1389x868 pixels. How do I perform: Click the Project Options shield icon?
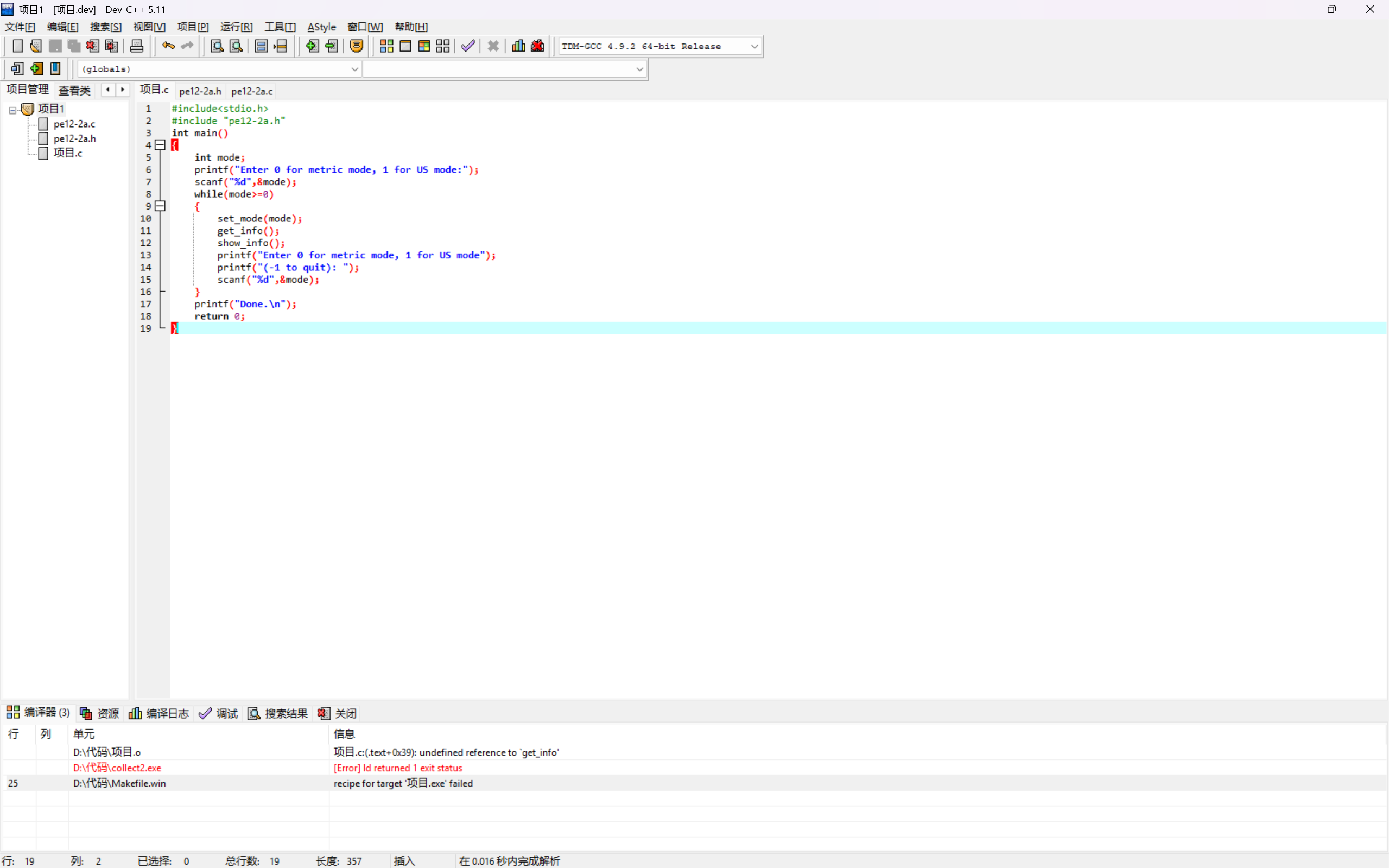[x=357, y=46]
